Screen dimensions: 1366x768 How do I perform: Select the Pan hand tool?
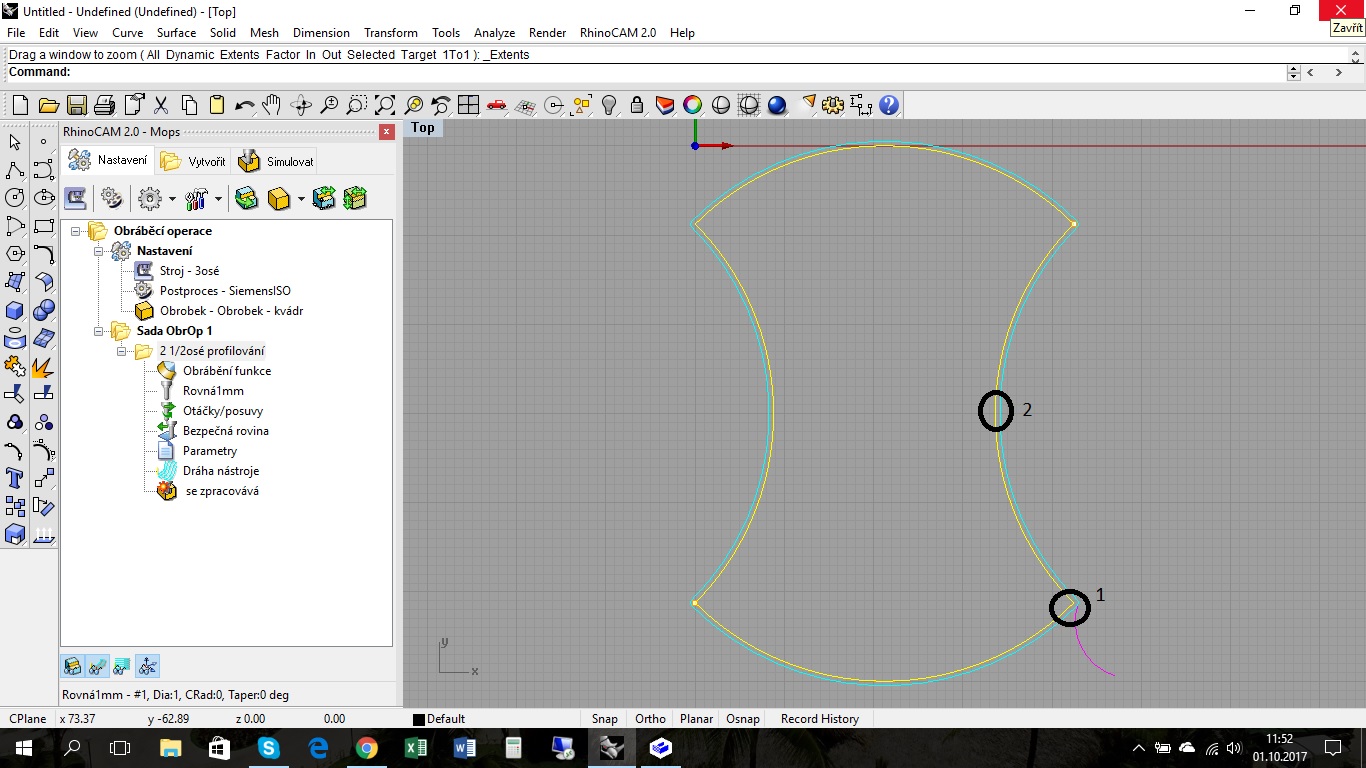tap(272, 105)
